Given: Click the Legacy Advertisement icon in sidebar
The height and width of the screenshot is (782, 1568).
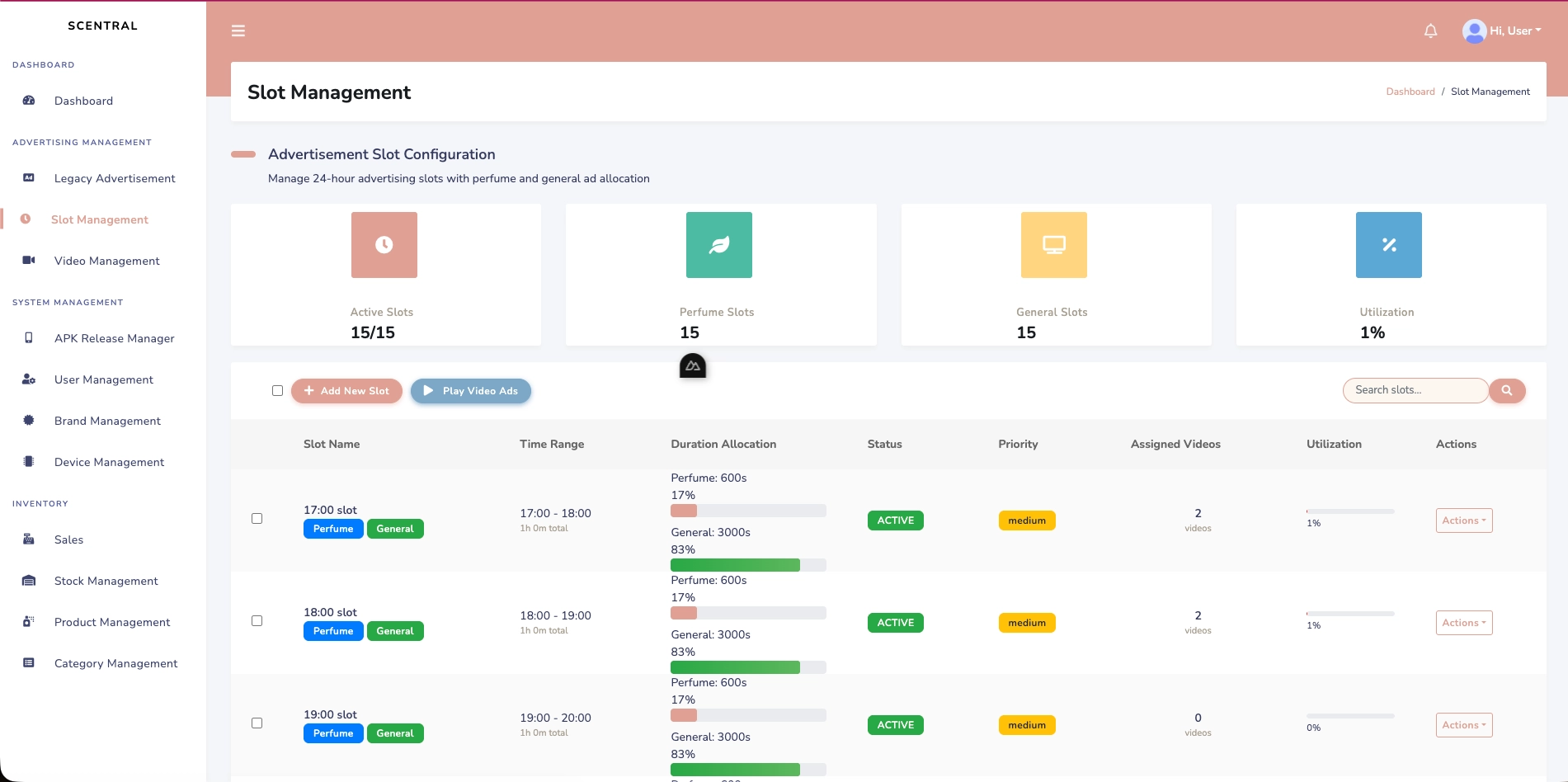Looking at the screenshot, I should [28, 177].
